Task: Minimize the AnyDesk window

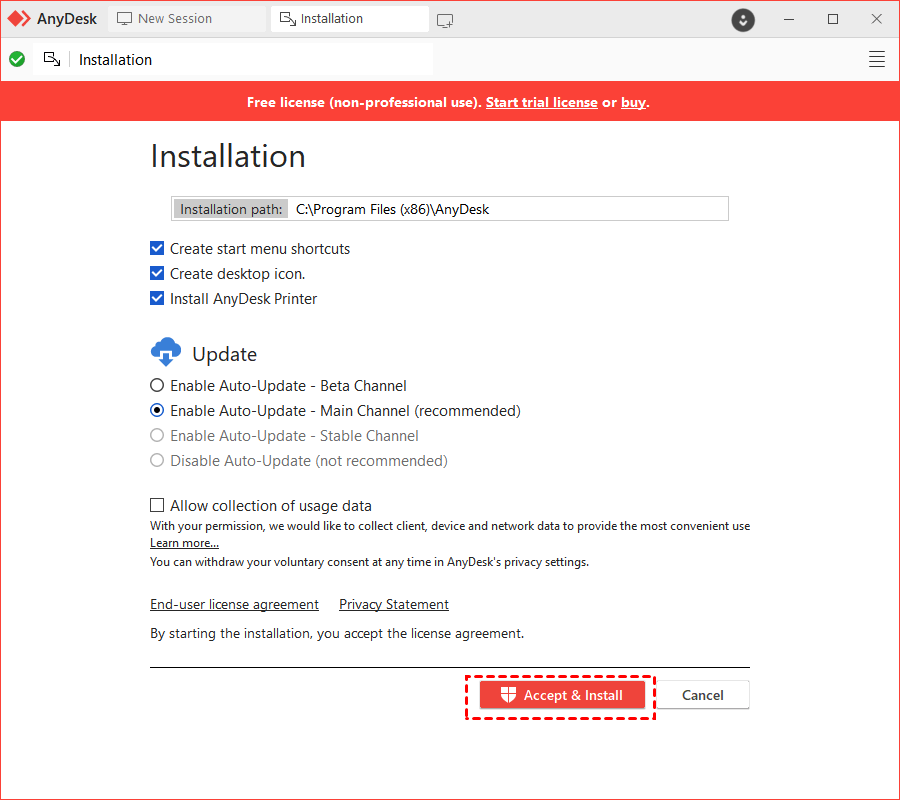Action: tap(789, 19)
